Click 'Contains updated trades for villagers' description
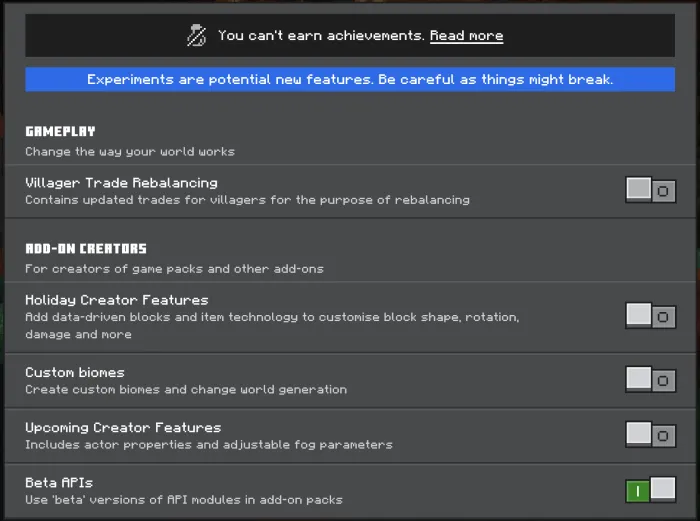 point(247,200)
